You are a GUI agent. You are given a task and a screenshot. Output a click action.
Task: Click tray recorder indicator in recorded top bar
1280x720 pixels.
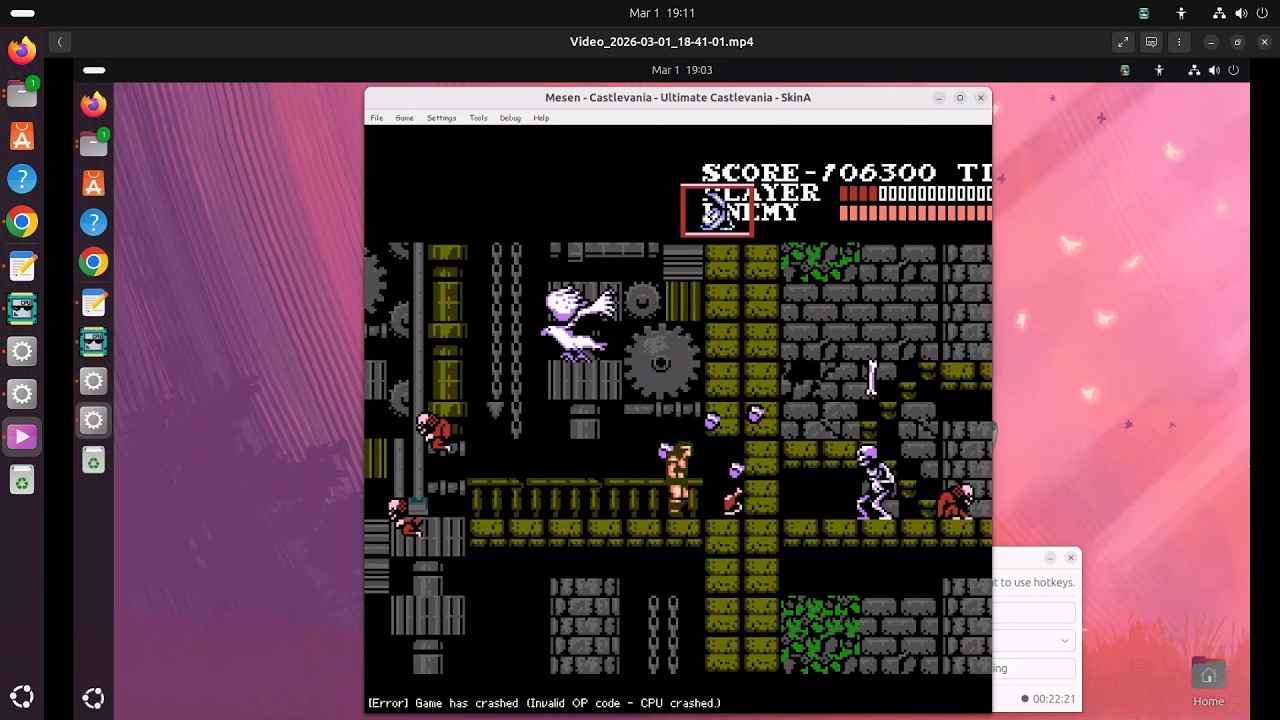pos(1125,70)
